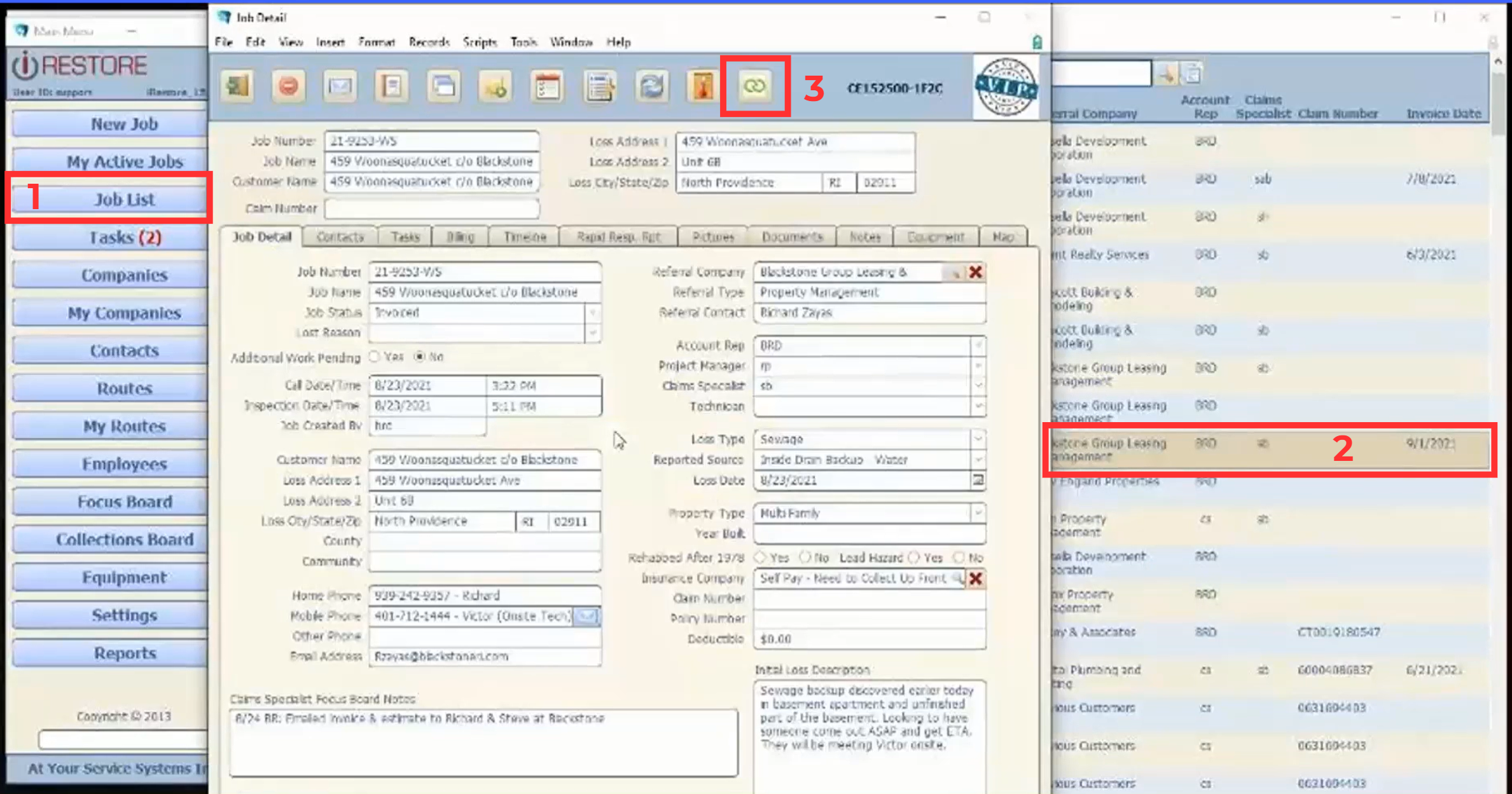Screen dimensions: 1512x794
Task: Click the green chain link icon
Action: [x=755, y=86]
